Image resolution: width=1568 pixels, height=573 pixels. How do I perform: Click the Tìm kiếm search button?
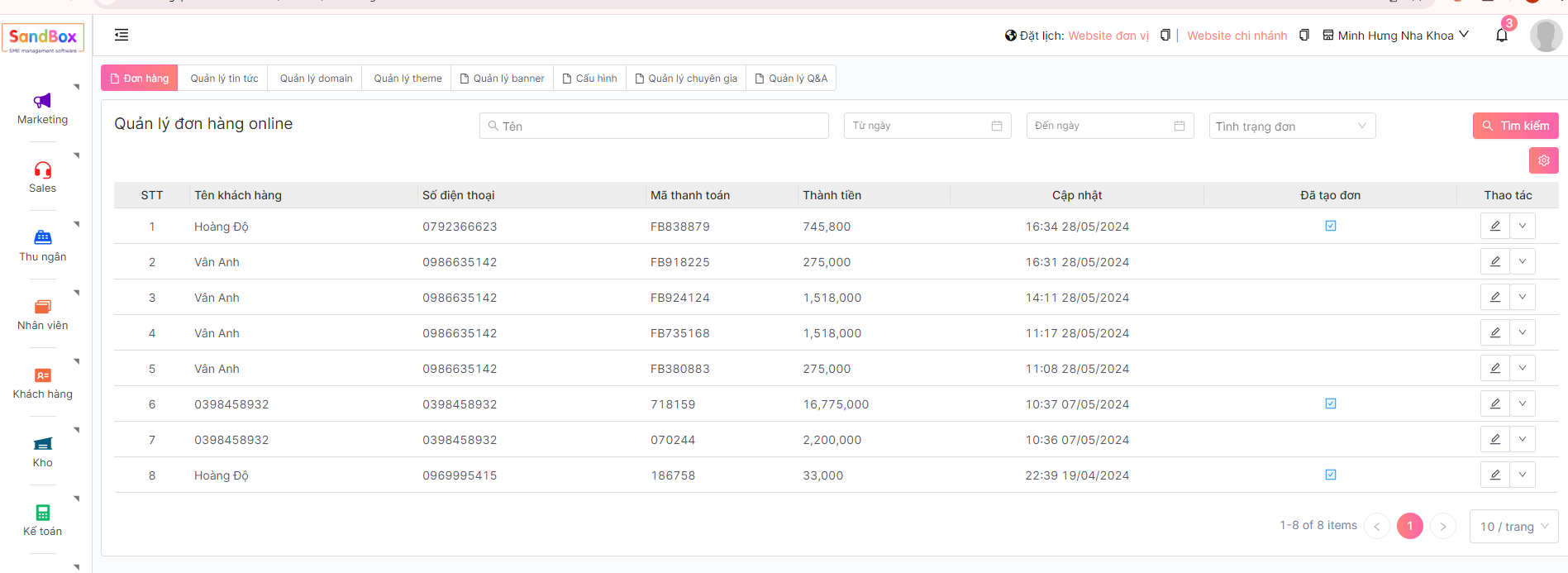coord(1515,126)
